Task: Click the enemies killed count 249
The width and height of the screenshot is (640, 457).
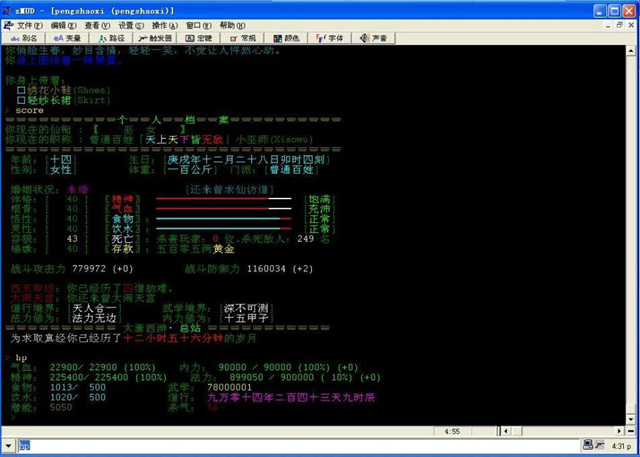Action: point(306,239)
